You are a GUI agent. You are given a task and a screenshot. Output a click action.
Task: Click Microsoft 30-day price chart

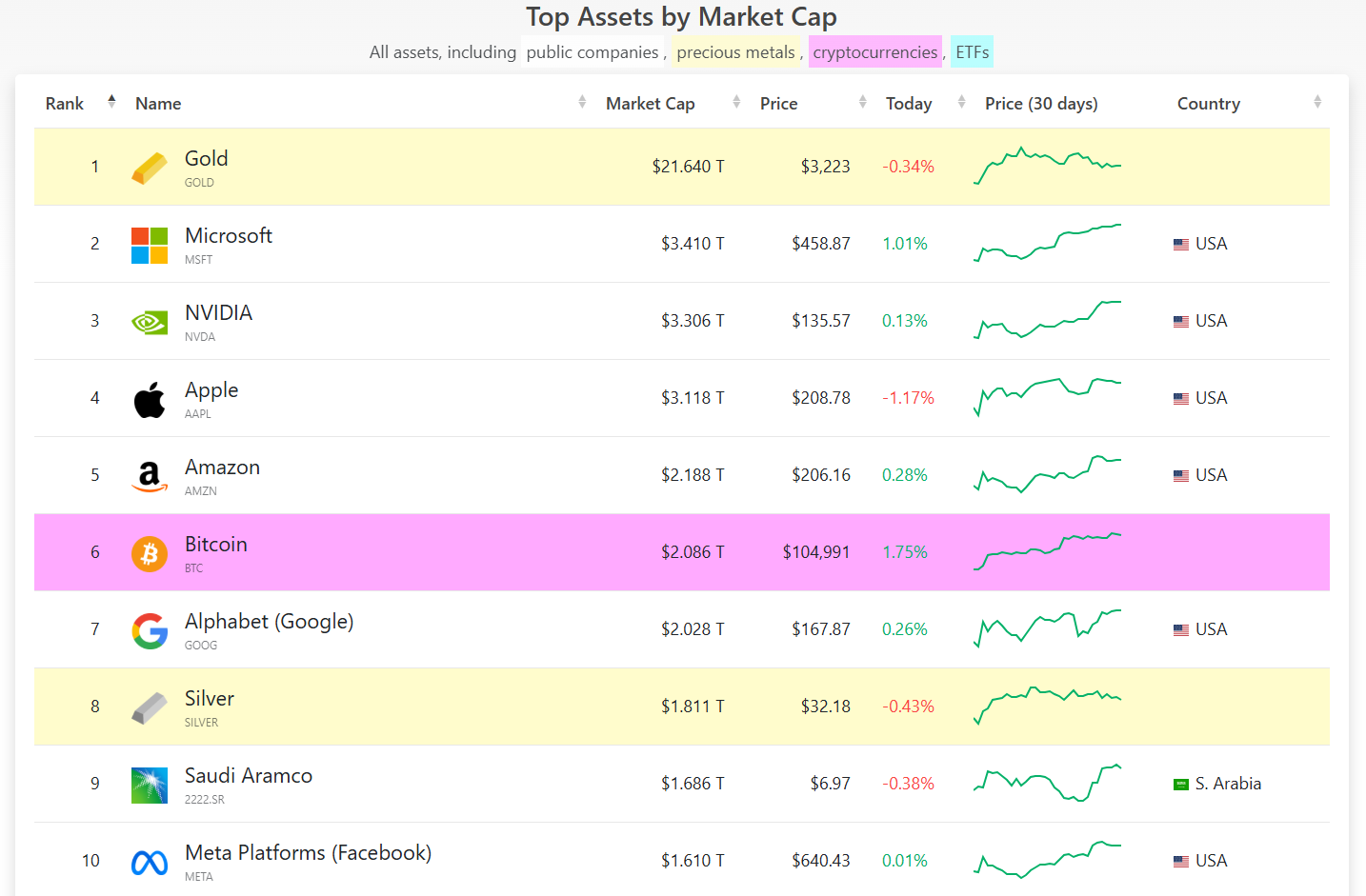pyautogui.click(x=1048, y=243)
